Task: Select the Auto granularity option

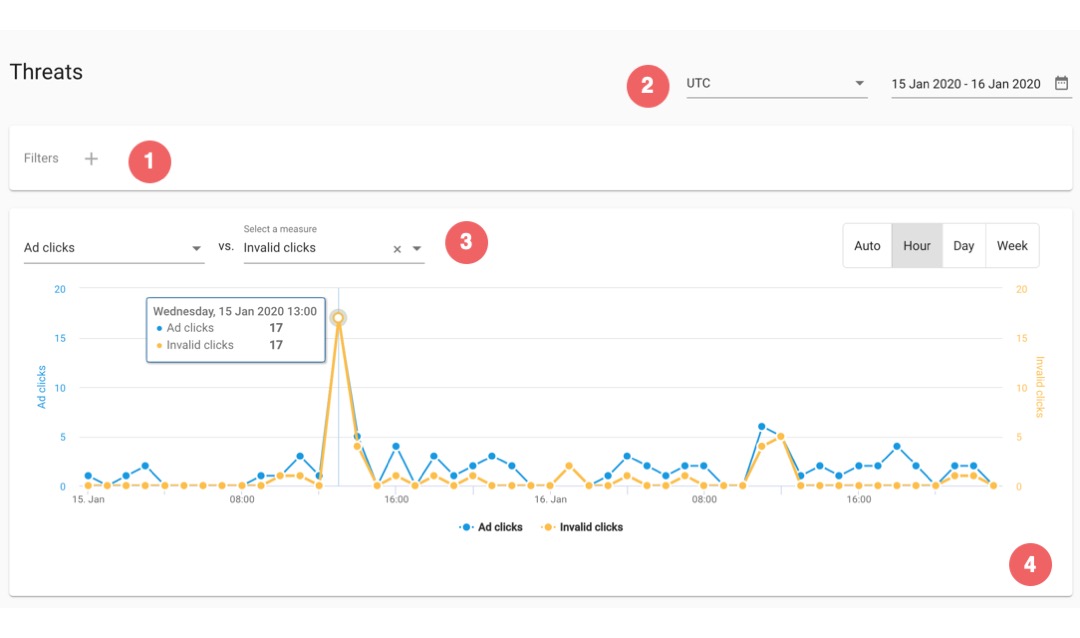Action: (x=867, y=246)
